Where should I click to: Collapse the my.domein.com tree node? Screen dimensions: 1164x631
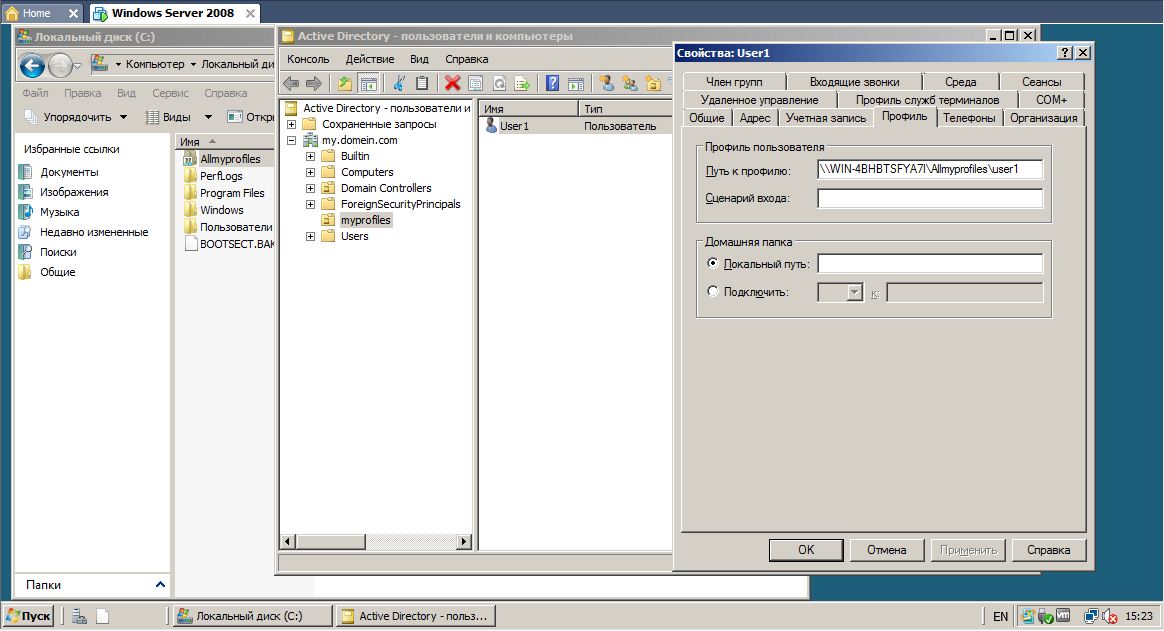(291, 140)
